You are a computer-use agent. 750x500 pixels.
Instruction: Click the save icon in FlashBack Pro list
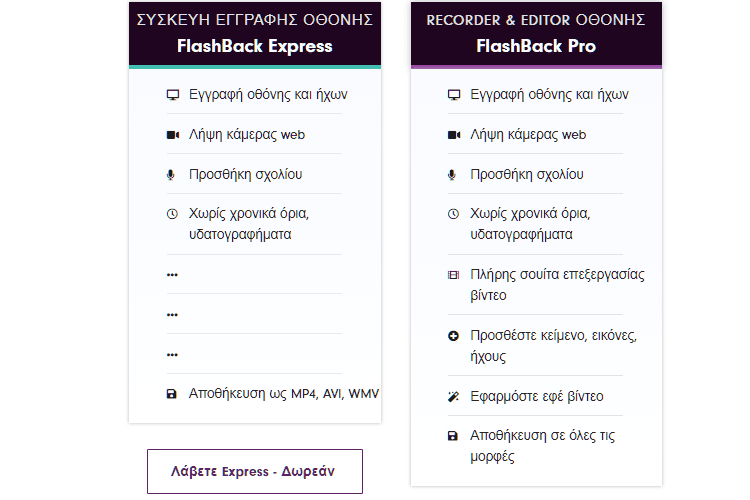[x=452, y=436]
